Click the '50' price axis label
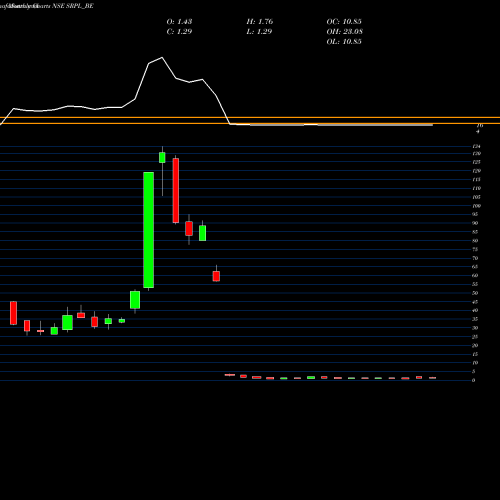 (475, 293)
